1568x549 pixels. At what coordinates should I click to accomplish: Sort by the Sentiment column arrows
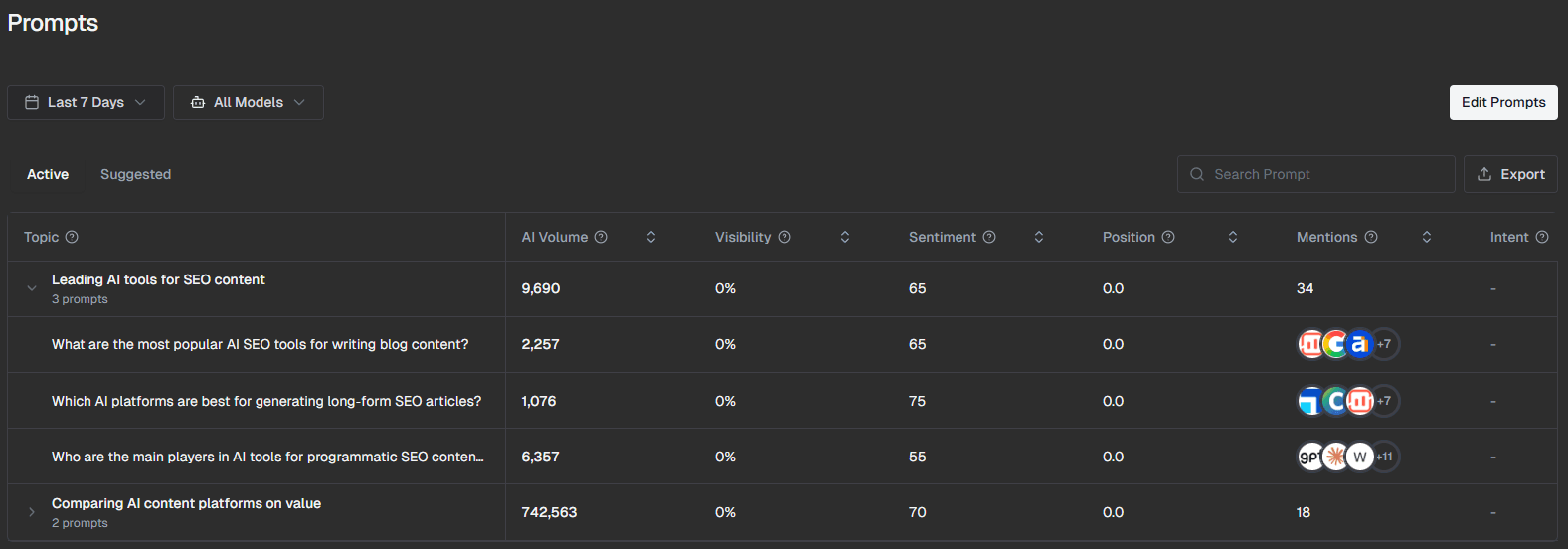(x=1039, y=237)
